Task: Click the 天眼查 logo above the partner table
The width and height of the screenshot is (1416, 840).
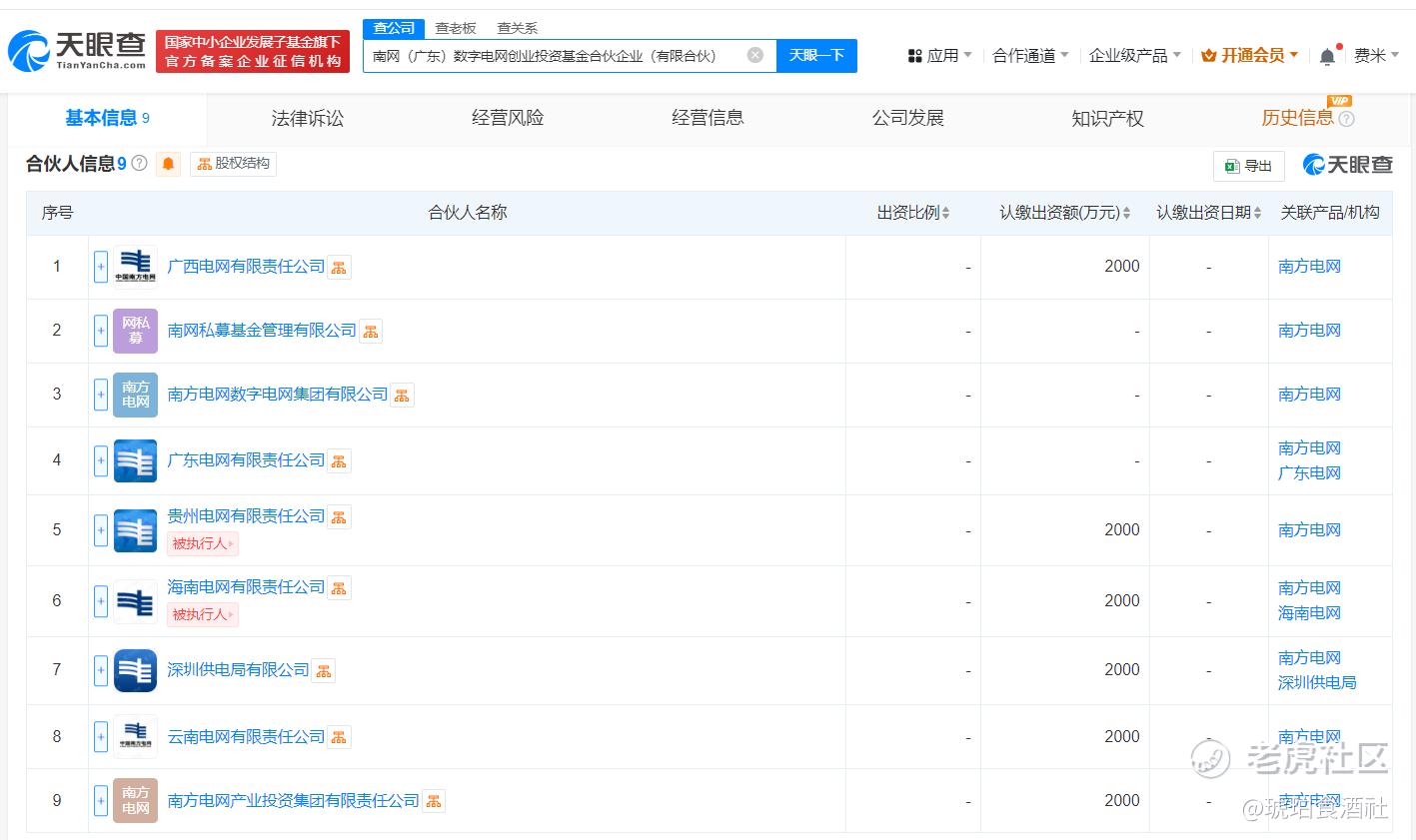Action: 1347,164
